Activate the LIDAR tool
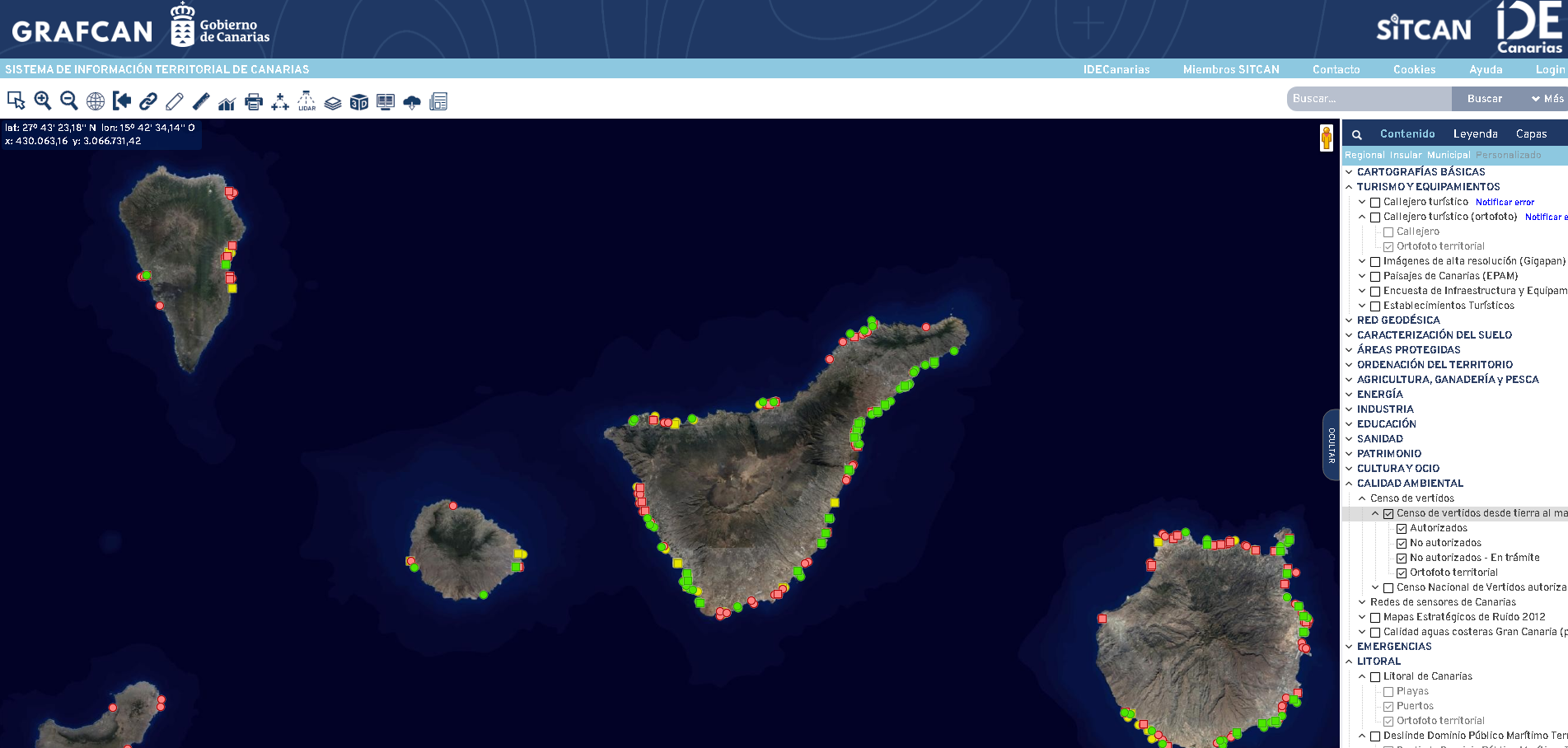 (x=307, y=101)
